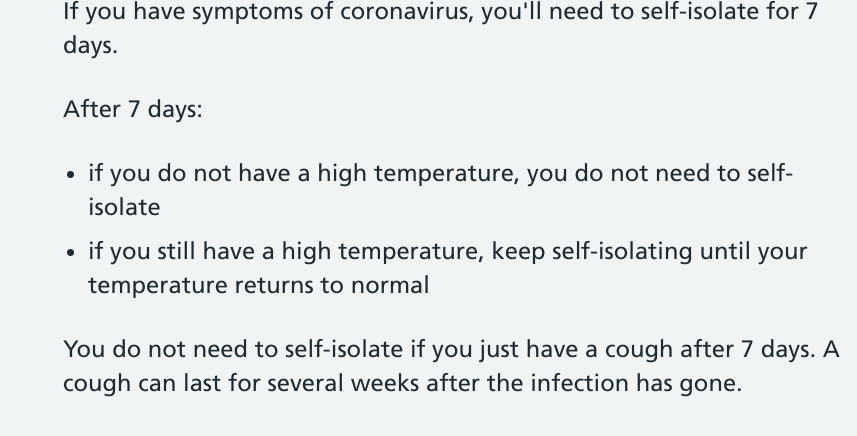Click "you do not need to self-" in the first bullet
857x436 pixels.
(x=660, y=174)
